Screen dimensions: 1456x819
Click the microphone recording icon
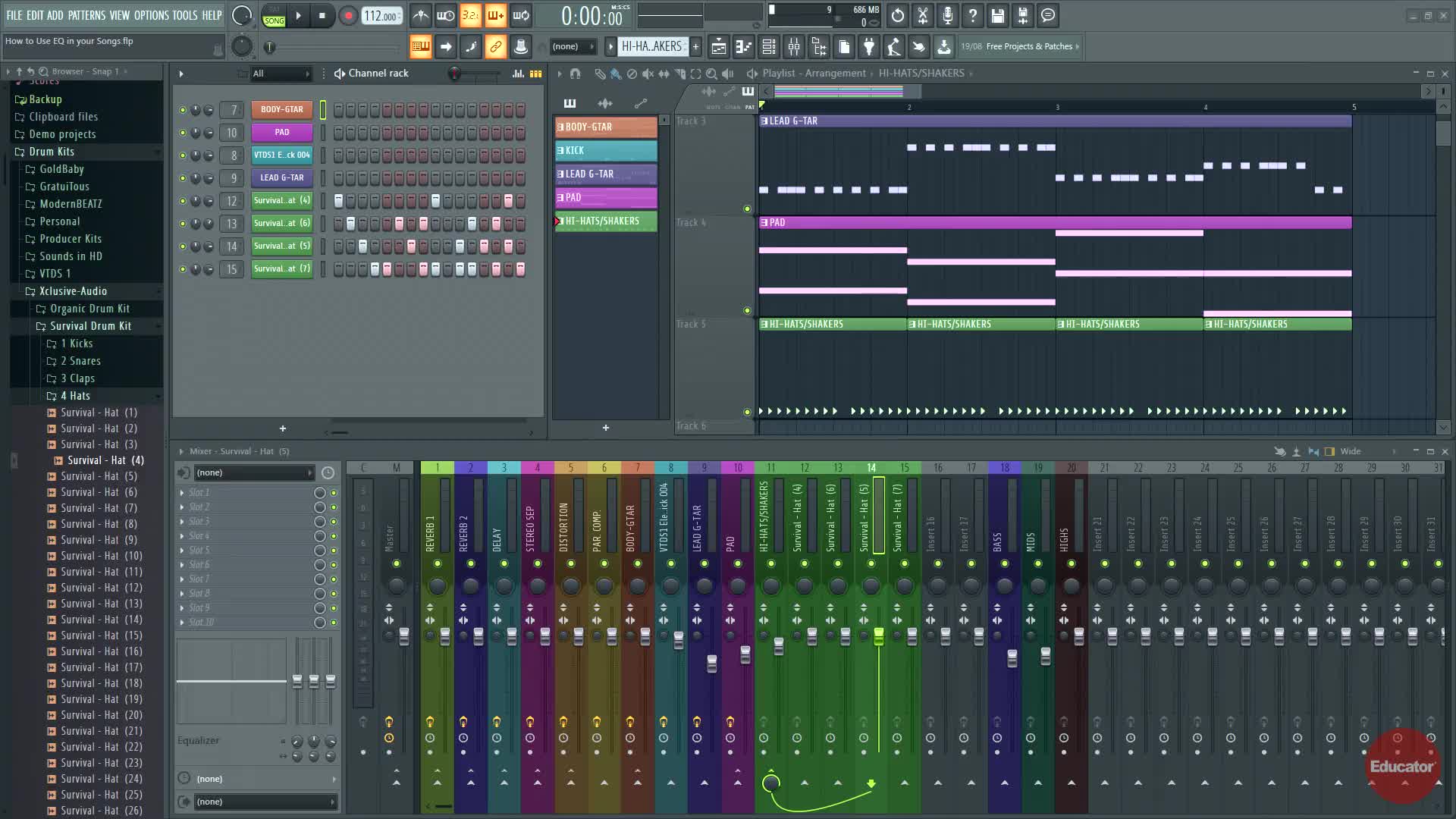click(x=947, y=15)
